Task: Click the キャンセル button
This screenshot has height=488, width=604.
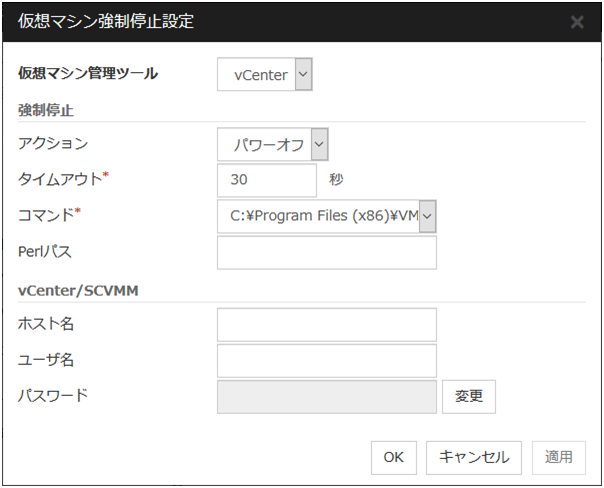Action: pyautogui.click(x=473, y=457)
